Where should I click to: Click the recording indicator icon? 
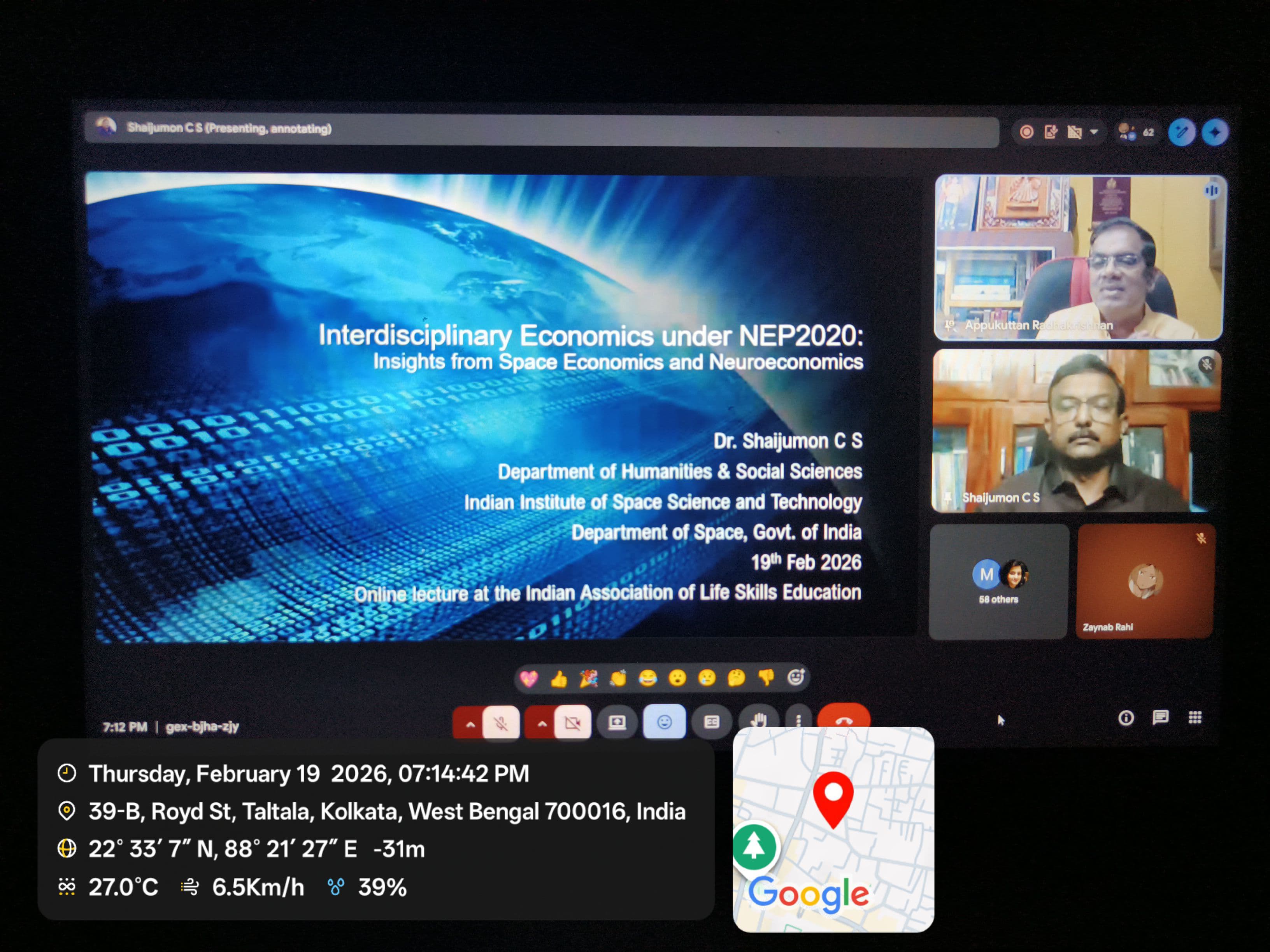point(1026,132)
